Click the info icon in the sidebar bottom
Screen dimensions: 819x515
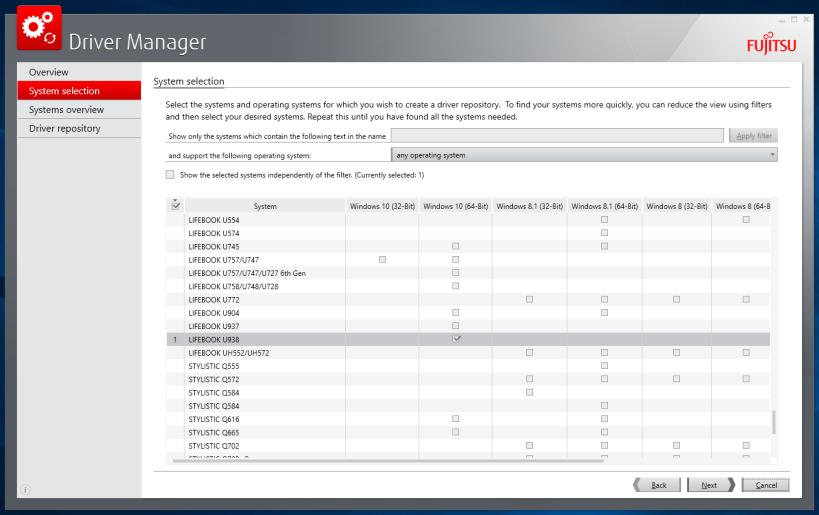coord(26,489)
